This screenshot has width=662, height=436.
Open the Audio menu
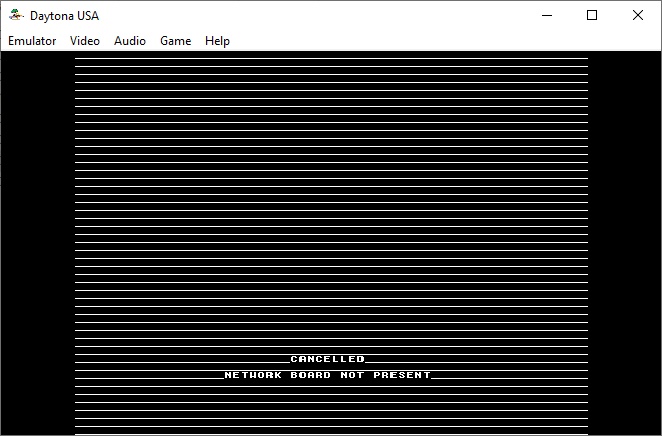click(x=130, y=41)
